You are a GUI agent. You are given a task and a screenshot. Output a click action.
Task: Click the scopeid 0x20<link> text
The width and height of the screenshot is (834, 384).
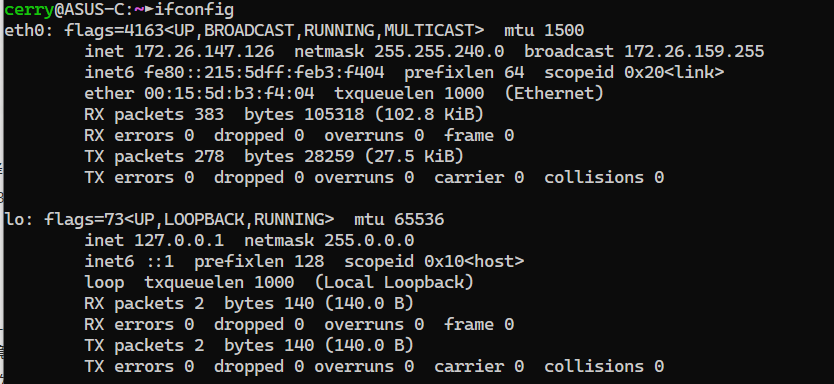click(x=634, y=72)
